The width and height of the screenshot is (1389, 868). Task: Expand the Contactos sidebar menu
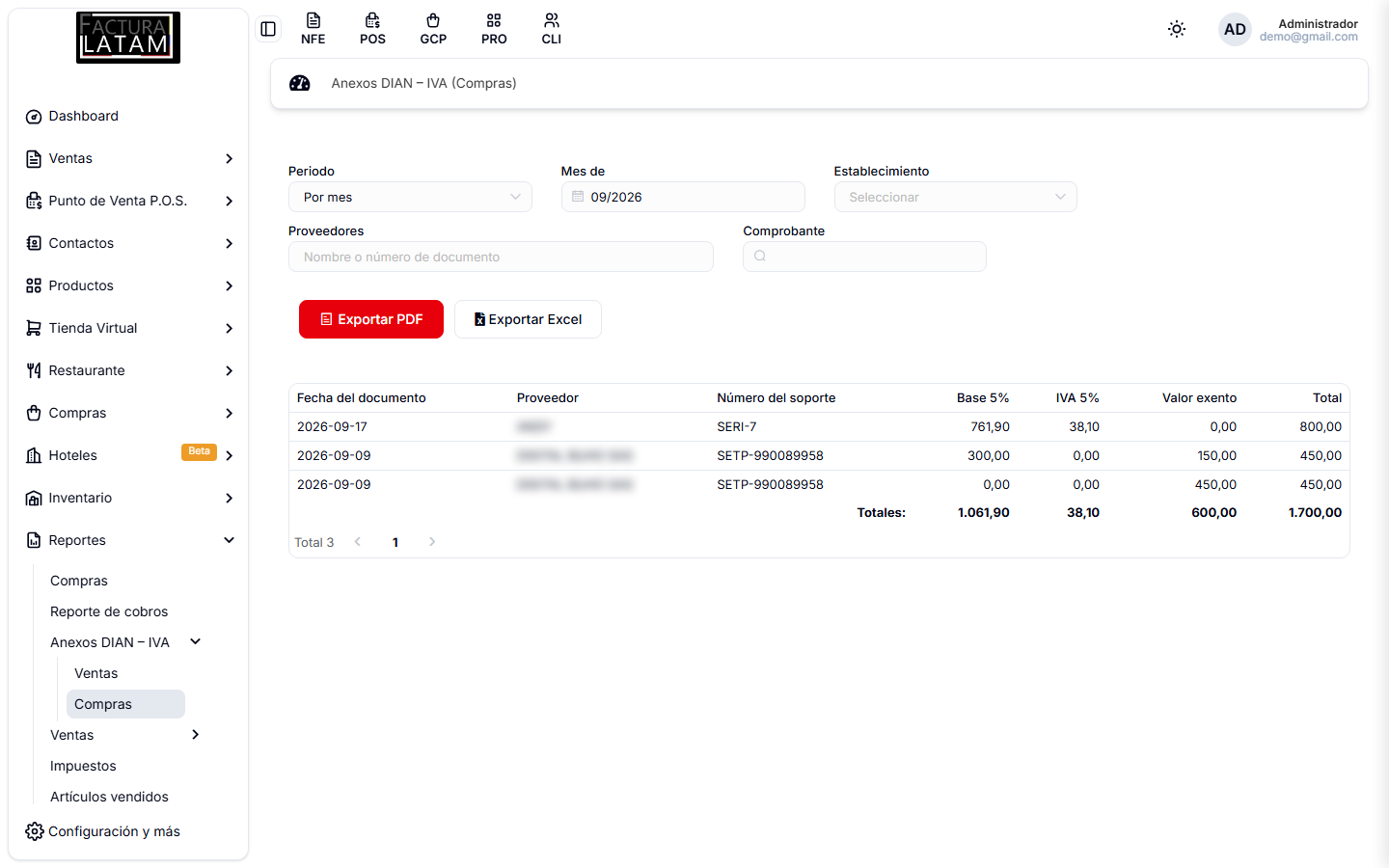click(x=129, y=243)
